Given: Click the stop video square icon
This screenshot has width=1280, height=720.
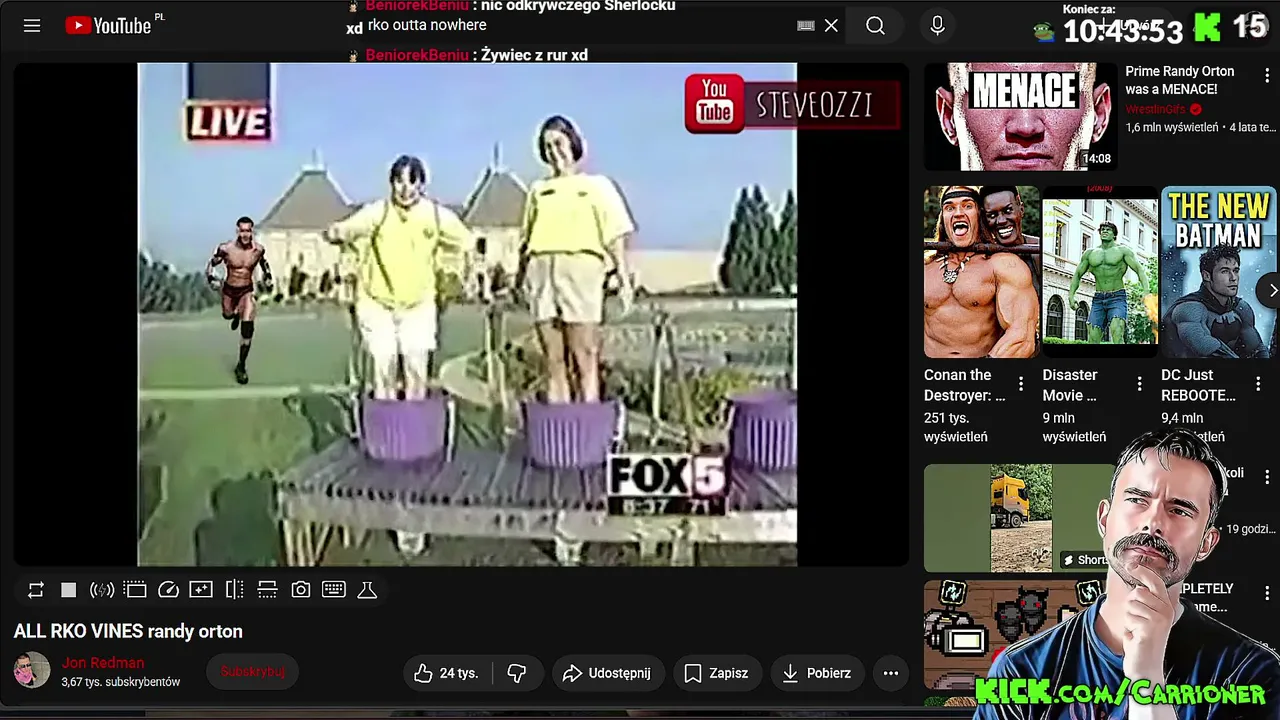Looking at the screenshot, I should coord(69,590).
